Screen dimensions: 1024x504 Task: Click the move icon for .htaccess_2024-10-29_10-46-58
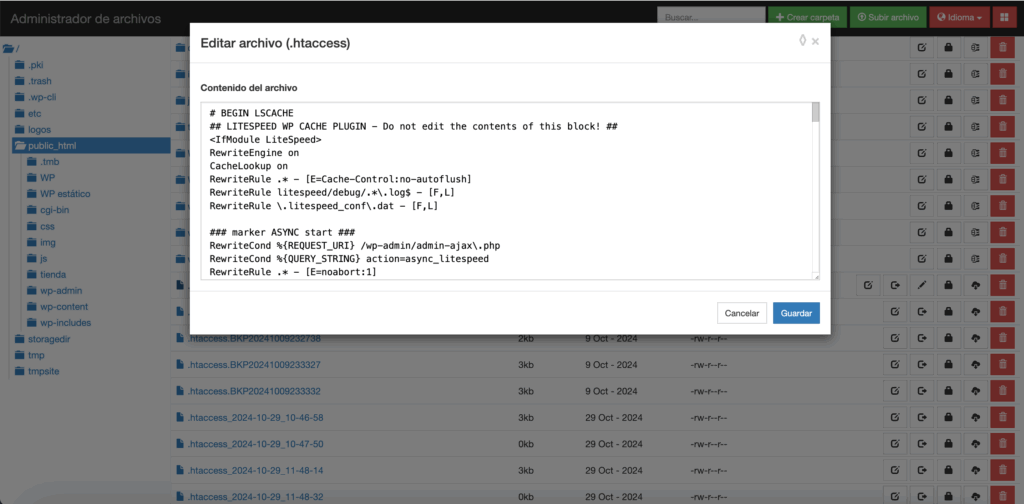(921, 417)
